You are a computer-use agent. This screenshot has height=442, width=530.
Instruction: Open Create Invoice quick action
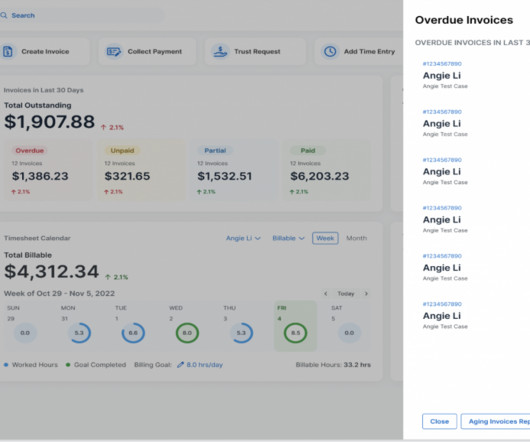pos(44,52)
